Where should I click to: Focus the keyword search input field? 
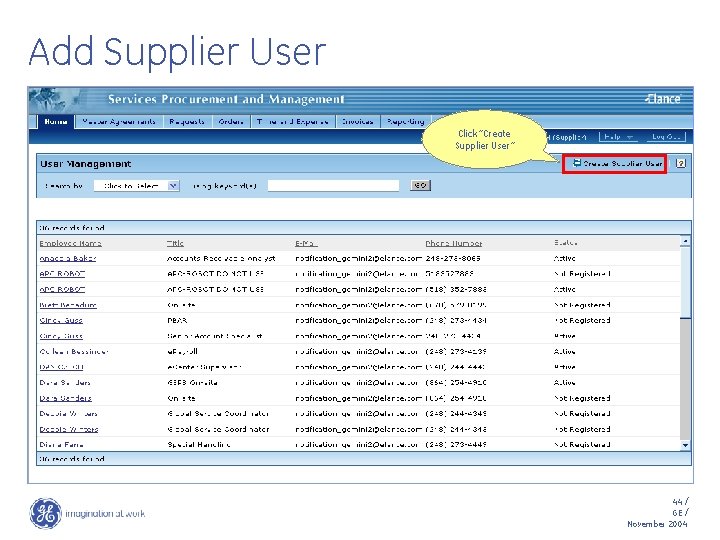click(x=333, y=186)
